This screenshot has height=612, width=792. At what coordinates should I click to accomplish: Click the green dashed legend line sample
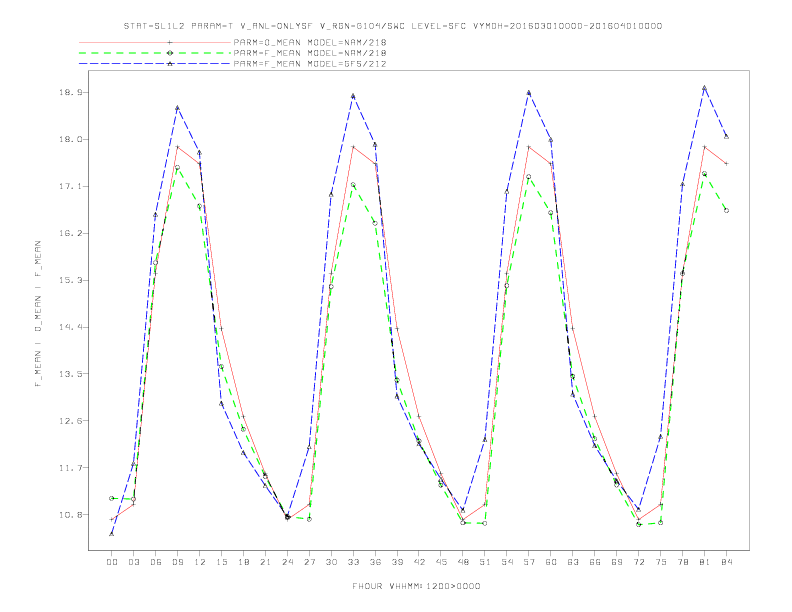click(x=155, y=53)
